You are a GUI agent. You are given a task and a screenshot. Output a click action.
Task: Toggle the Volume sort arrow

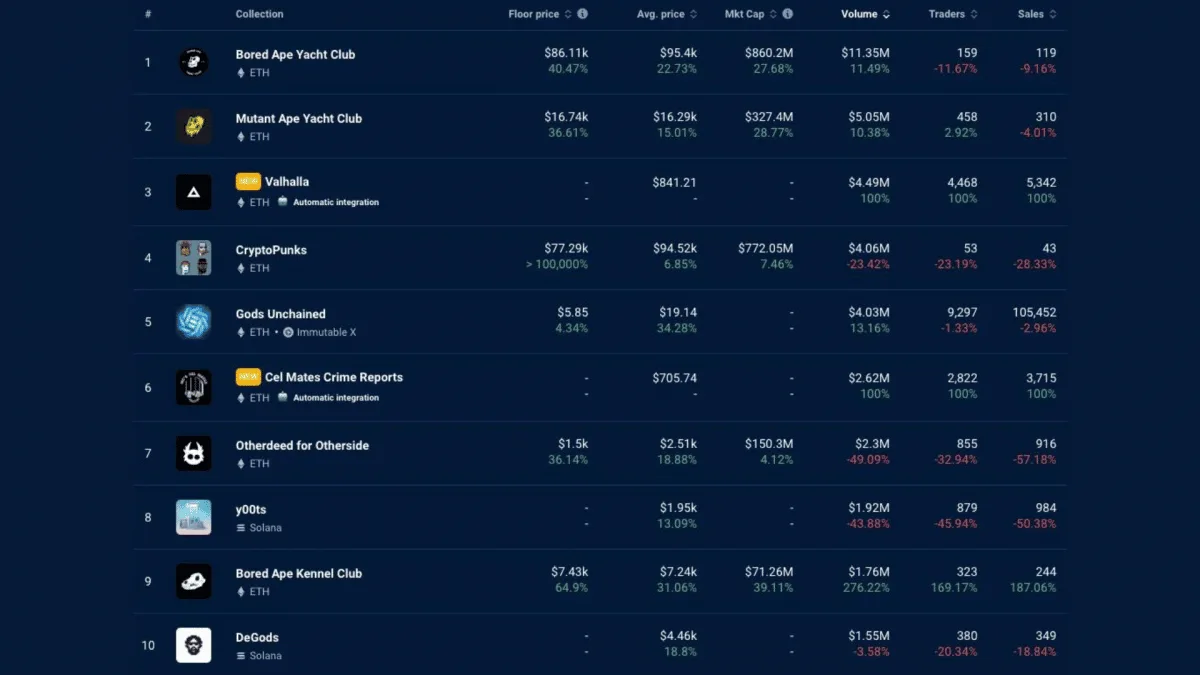click(x=886, y=14)
